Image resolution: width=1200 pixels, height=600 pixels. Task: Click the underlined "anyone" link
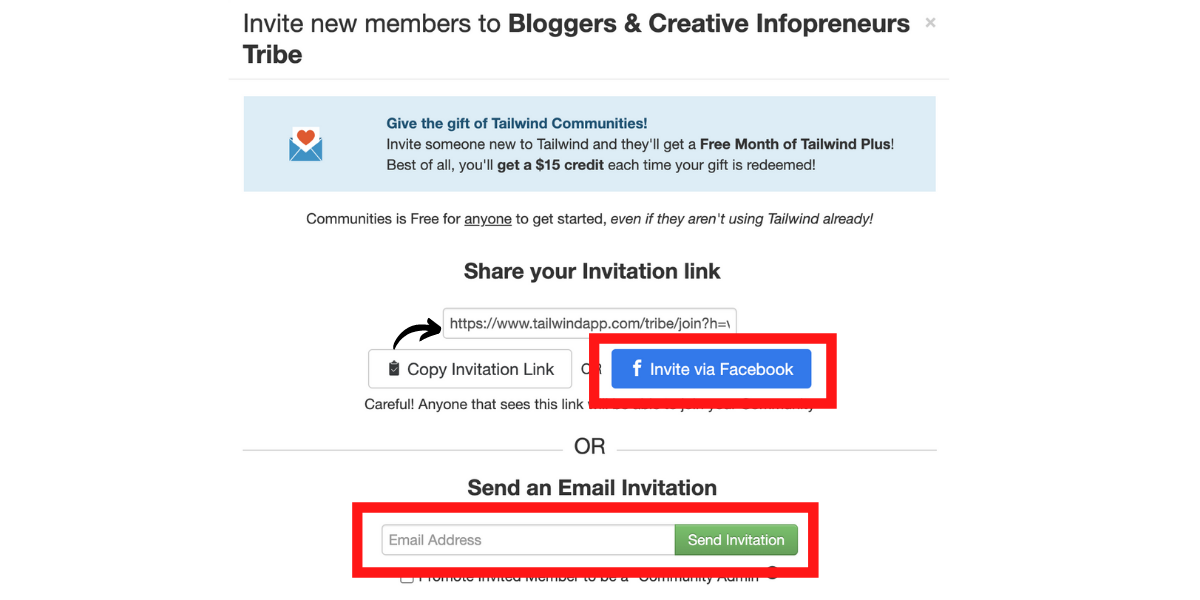pos(488,218)
